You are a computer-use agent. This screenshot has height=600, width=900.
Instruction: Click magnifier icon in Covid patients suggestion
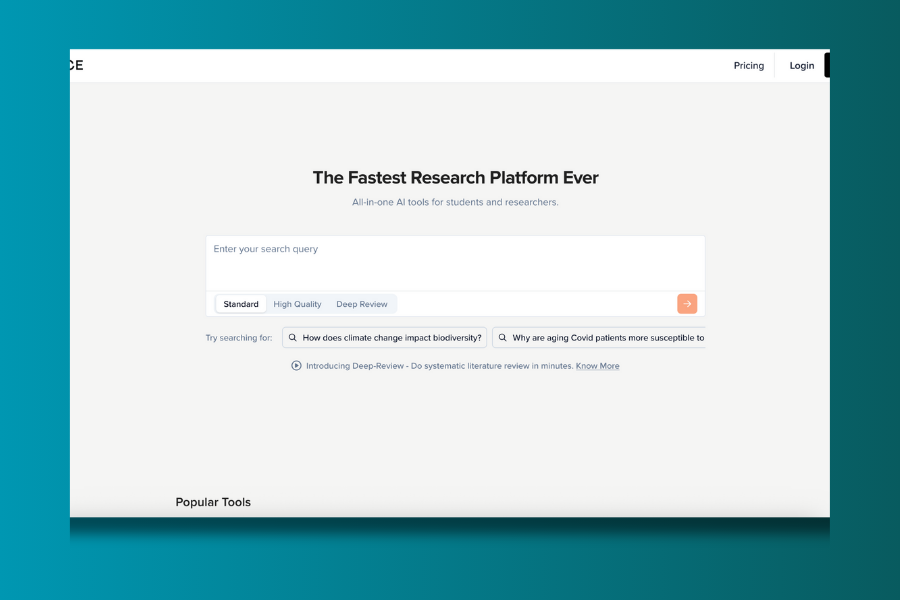pos(503,338)
